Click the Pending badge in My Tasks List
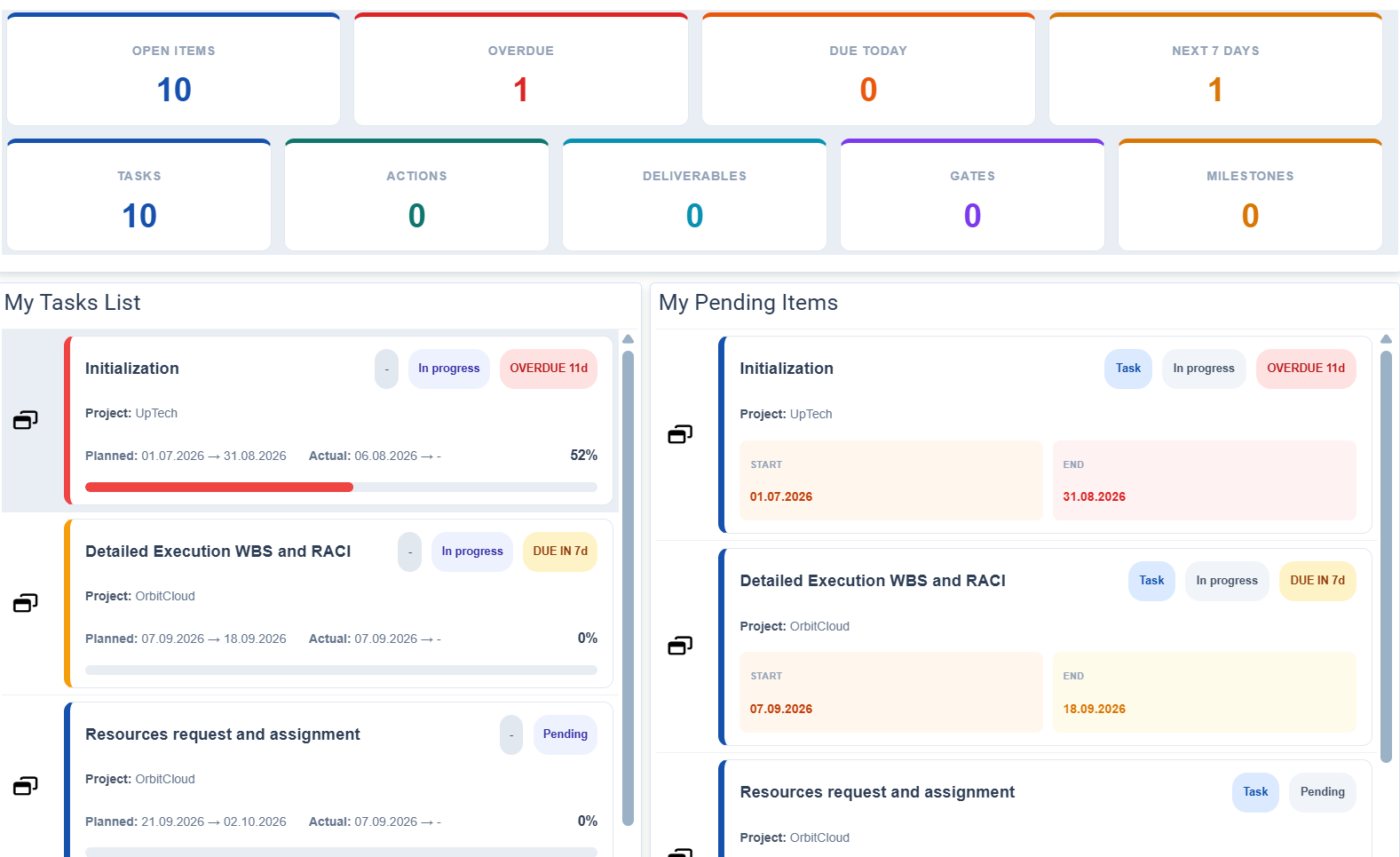 pyautogui.click(x=566, y=734)
